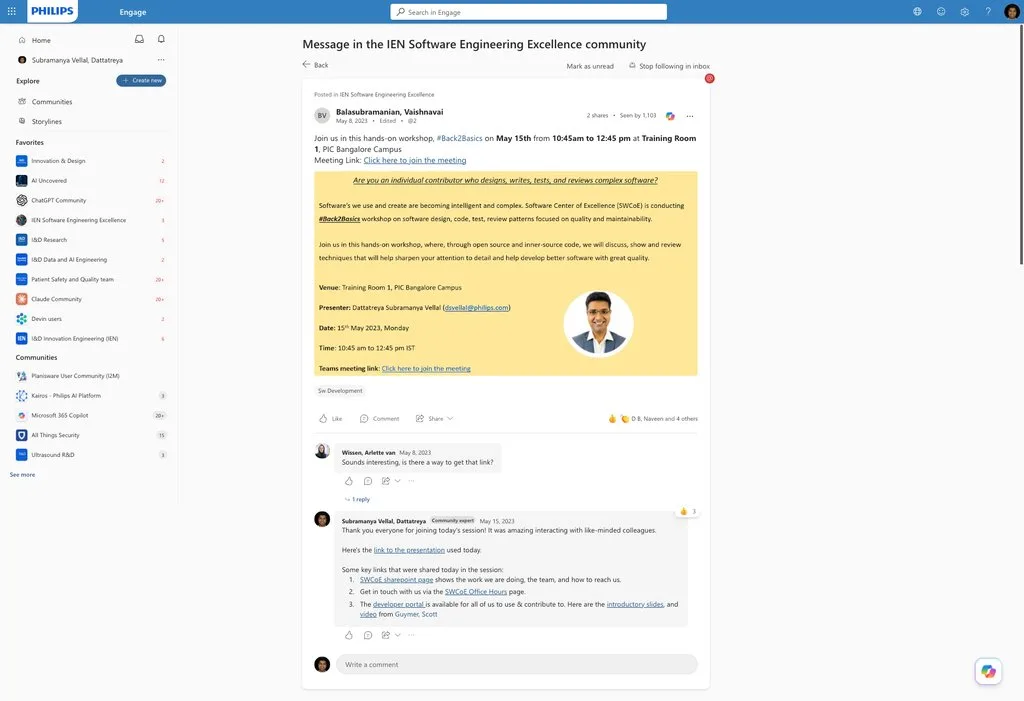1024x701 pixels.
Task: Open AI Uncovered community
Action: coord(90,180)
